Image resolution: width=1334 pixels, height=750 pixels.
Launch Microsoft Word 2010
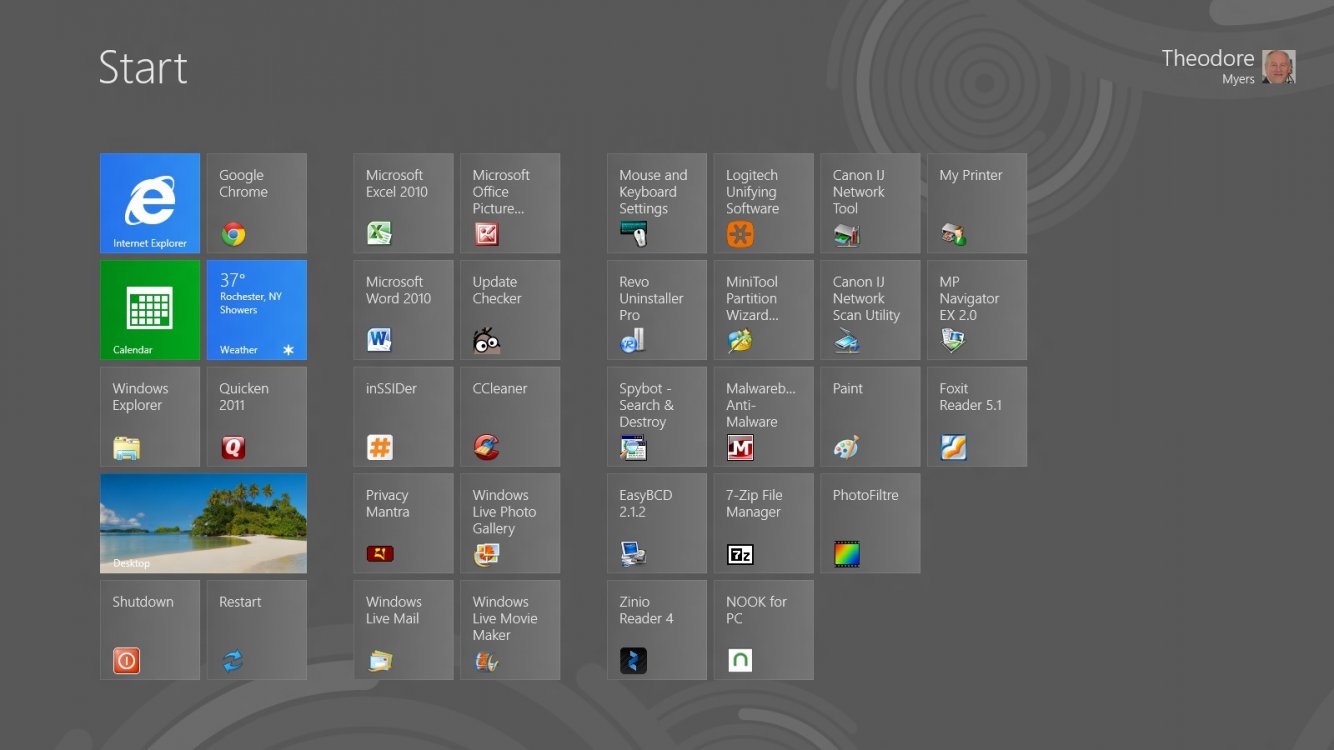point(403,310)
